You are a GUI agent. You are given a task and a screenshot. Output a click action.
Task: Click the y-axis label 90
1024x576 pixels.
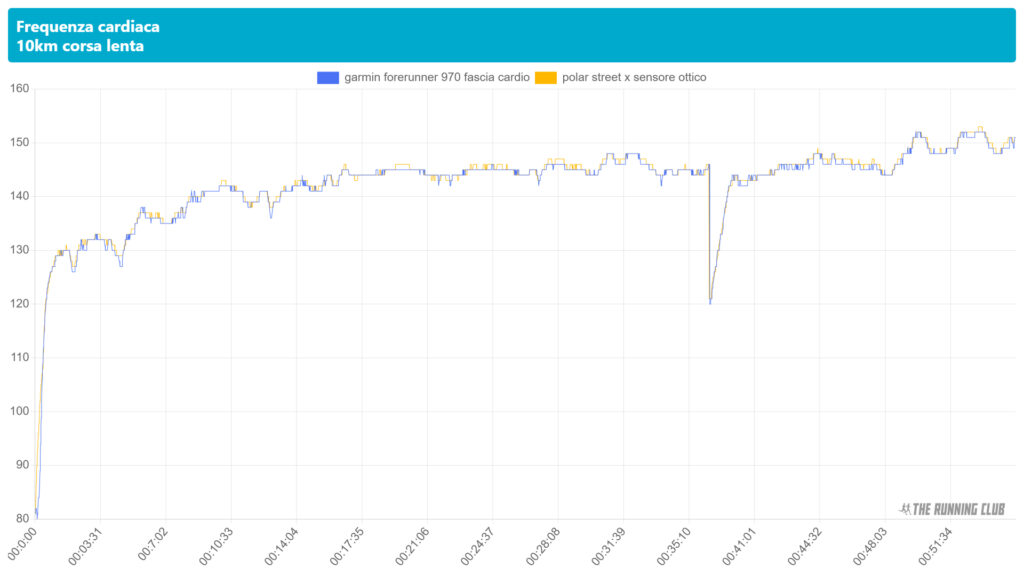pyautogui.click(x=22, y=465)
